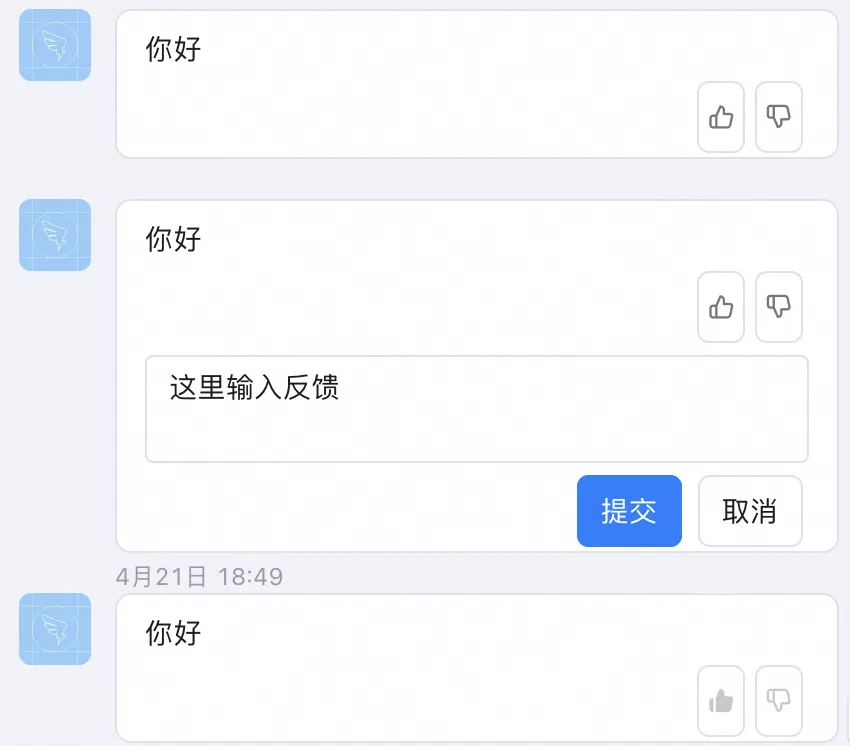Open the first message's sender avatar
Screen dimensions: 850x746
(55, 45)
